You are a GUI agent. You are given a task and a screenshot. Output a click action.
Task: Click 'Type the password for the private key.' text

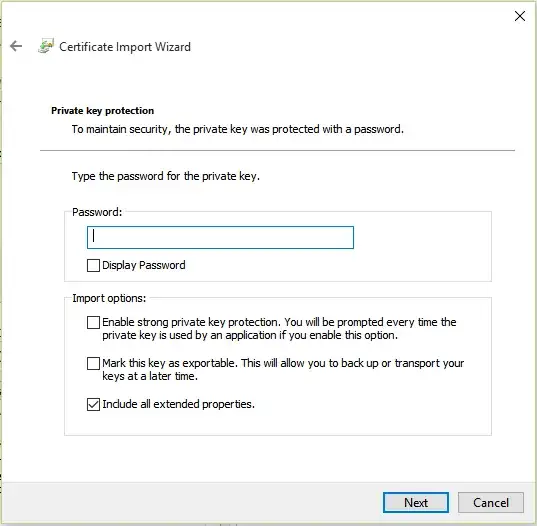pyautogui.click(x=166, y=176)
